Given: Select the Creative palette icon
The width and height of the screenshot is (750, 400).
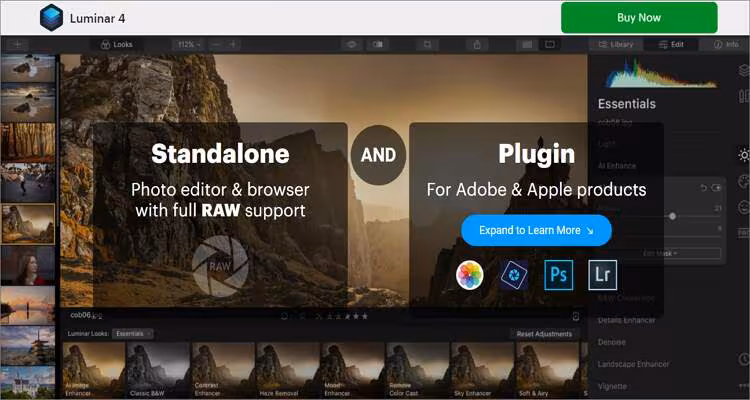Looking at the screenshot, I should click(x=744, y=181).
